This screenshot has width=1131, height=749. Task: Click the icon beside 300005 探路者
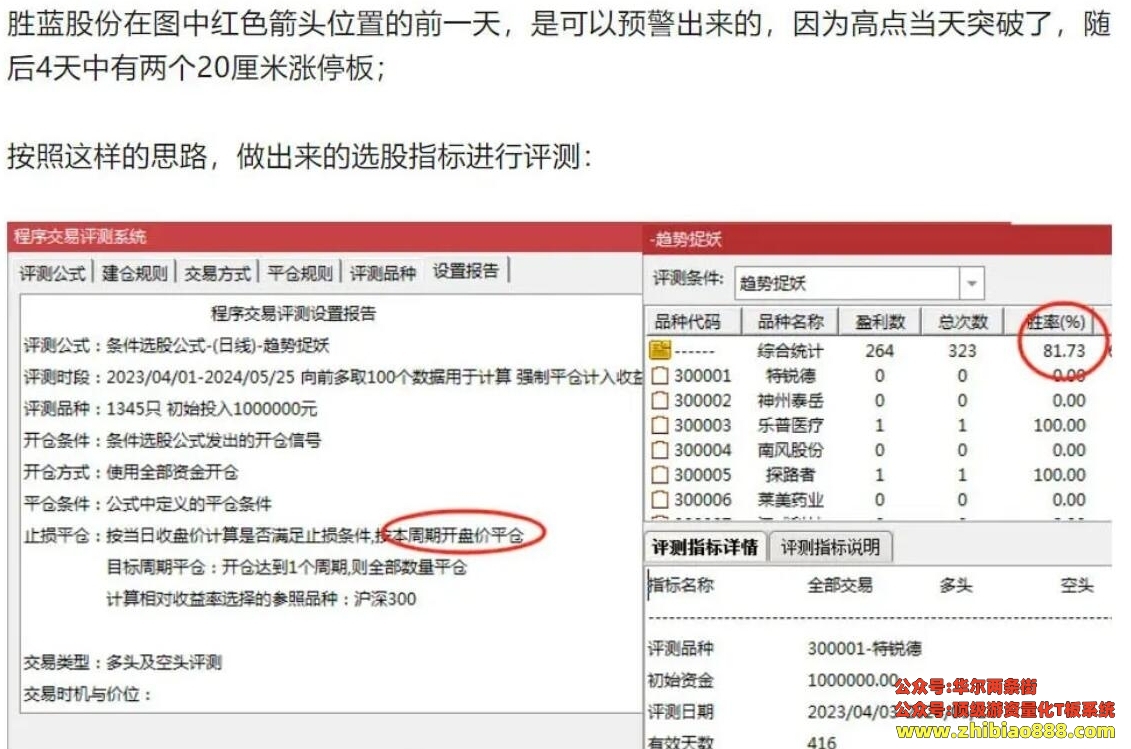(x=660, y=475)
